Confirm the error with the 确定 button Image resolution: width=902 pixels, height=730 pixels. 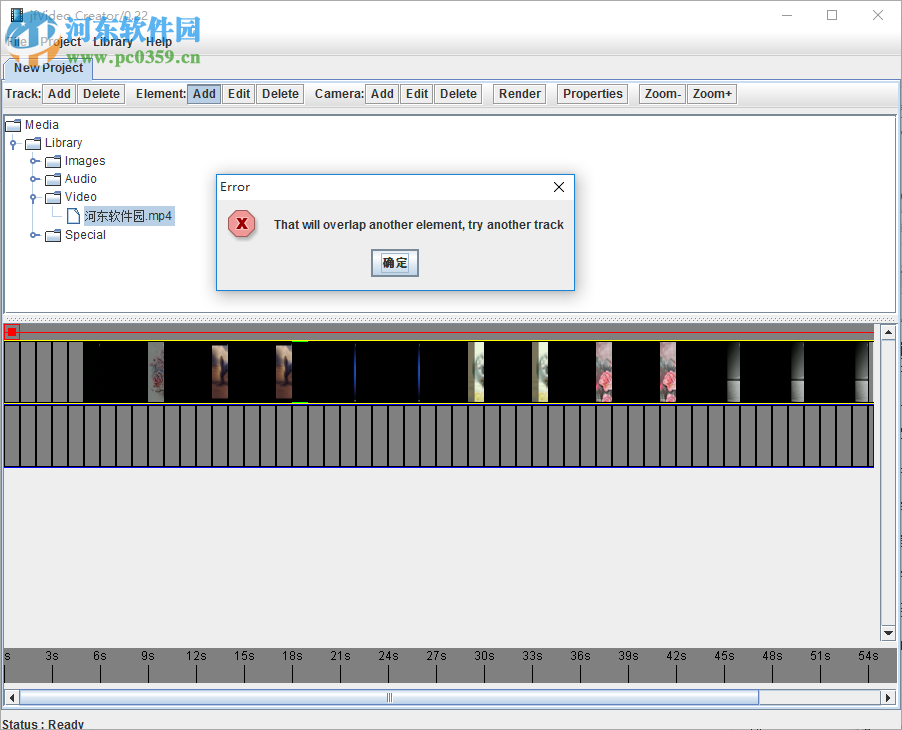[x=394, y=262]
